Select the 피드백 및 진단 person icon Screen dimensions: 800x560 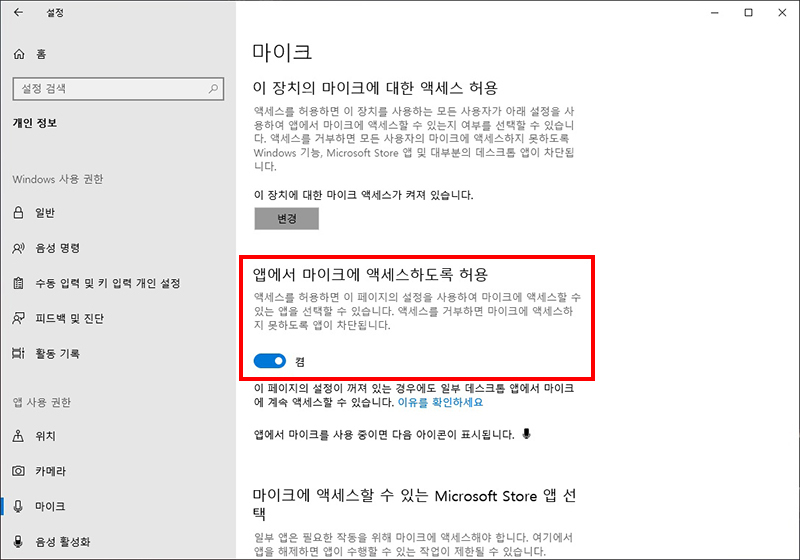[x=18, y=318]
